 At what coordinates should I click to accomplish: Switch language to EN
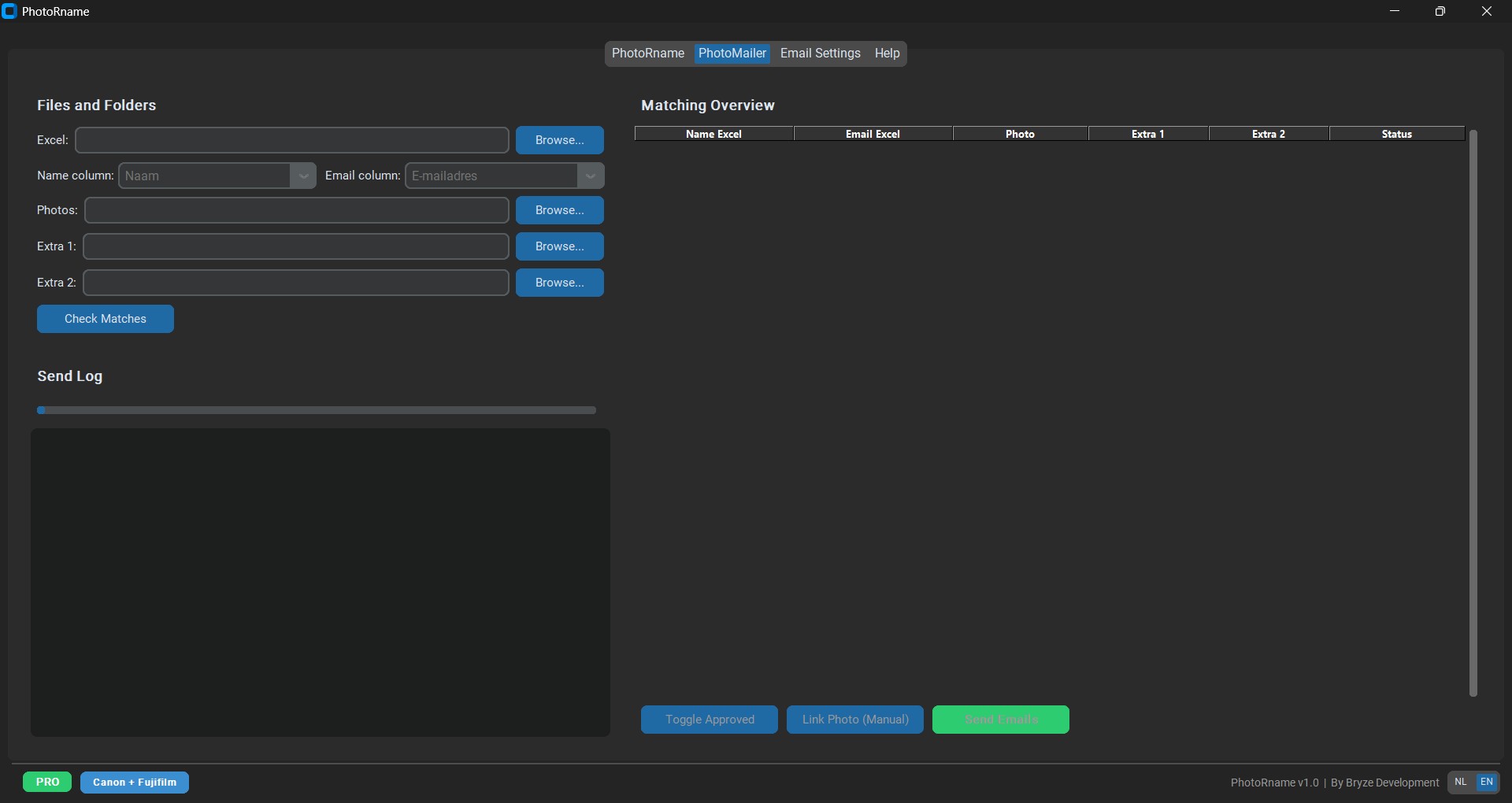pyautogui.click(x=1487, y=782)
